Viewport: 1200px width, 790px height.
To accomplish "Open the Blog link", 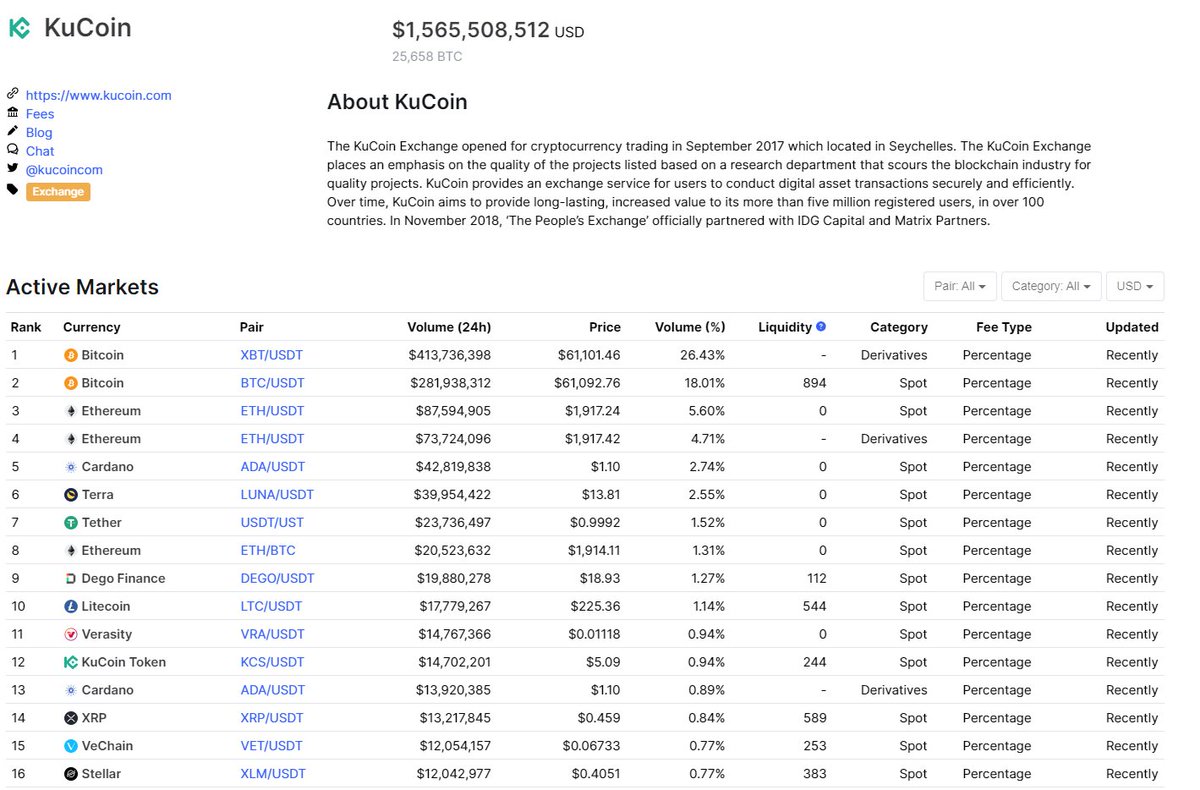I will pos(39,133).
